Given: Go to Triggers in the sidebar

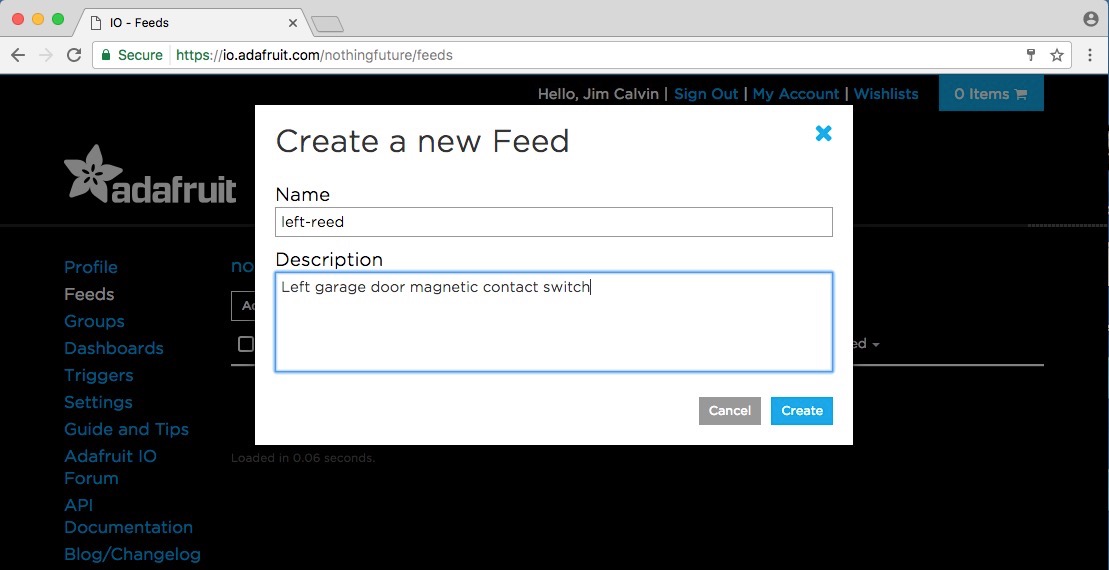Looking at the screenshot, I should click(98, 376).
